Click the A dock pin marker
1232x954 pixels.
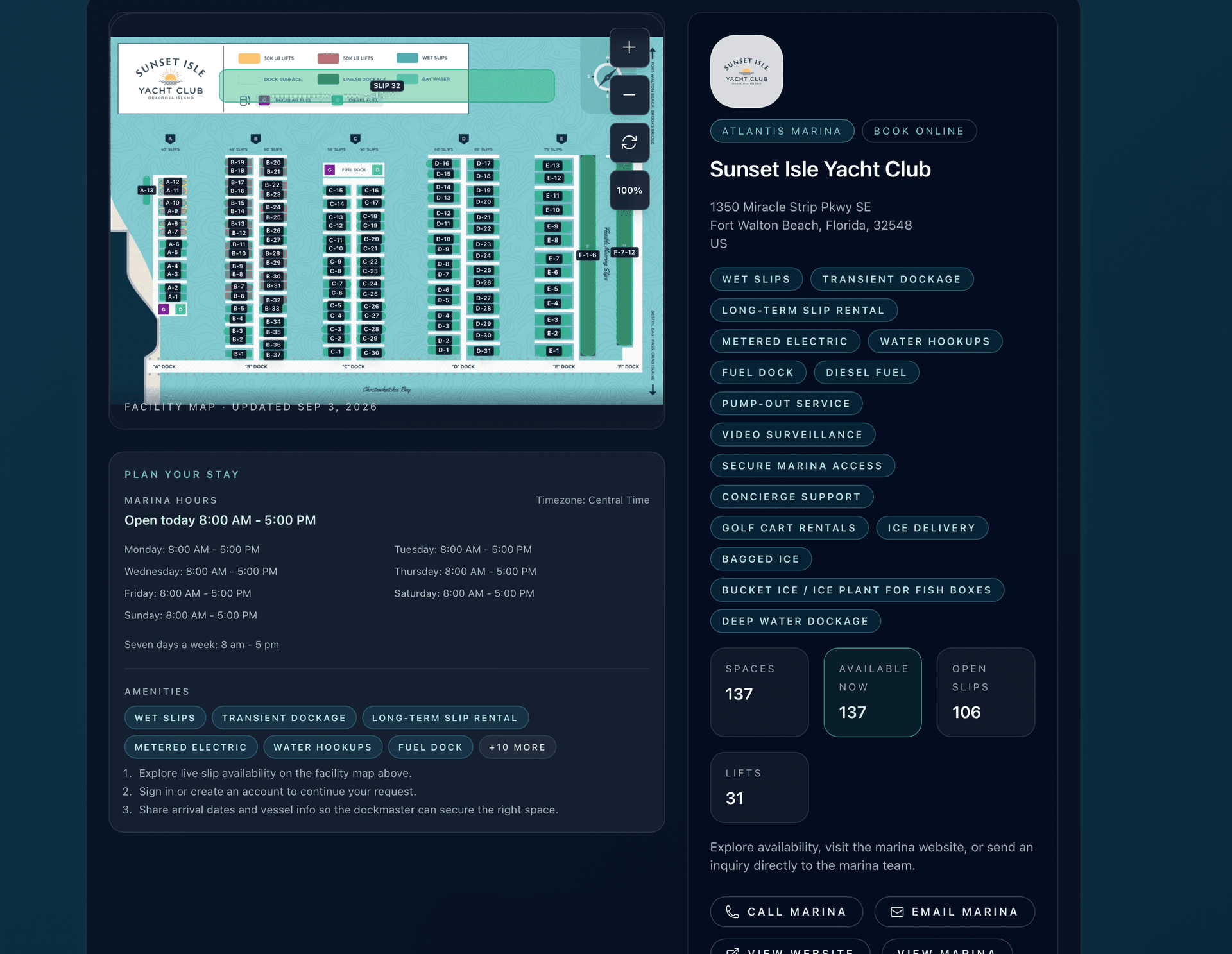170,139
